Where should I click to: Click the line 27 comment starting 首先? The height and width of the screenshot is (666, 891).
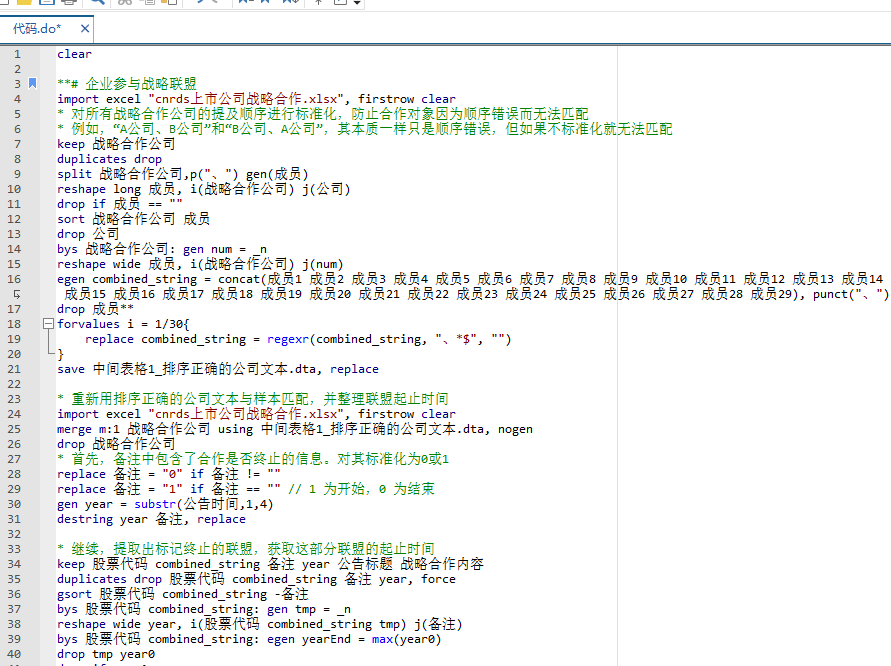(x=253, y=459)
